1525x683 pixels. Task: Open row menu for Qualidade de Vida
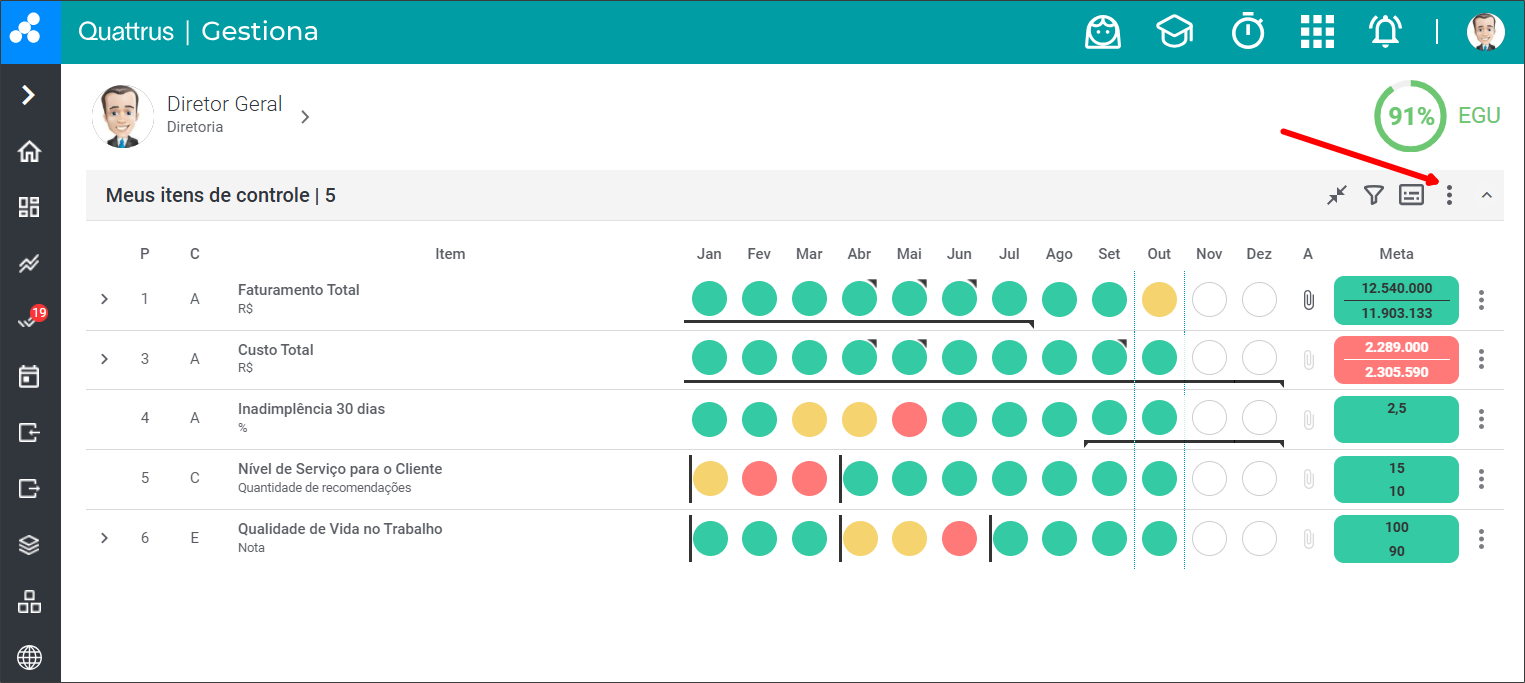pos(1481,539)
